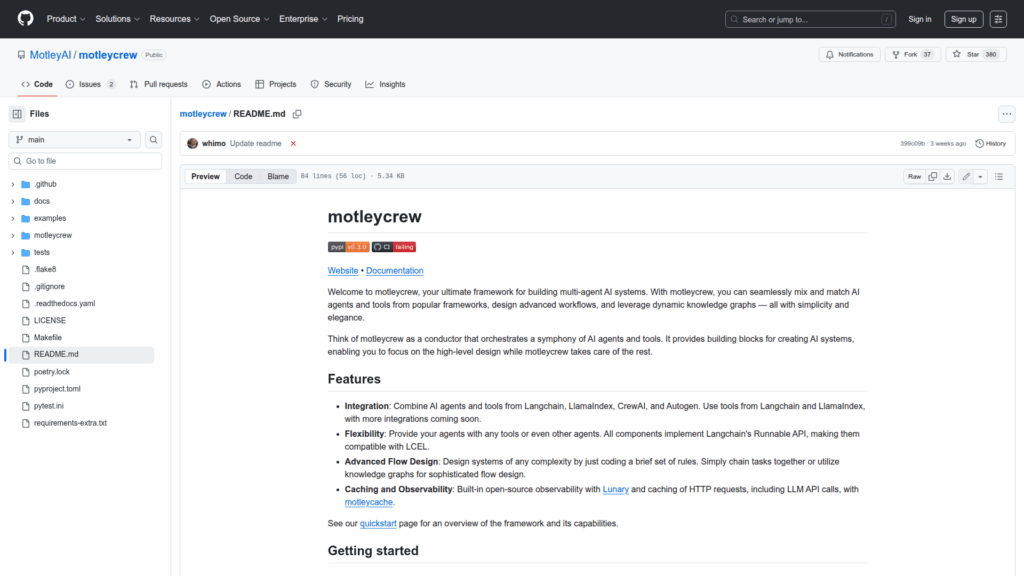Open the Issues tab
The width and height of the screenshot is (1024, 576).
click(x=90, y=84)
